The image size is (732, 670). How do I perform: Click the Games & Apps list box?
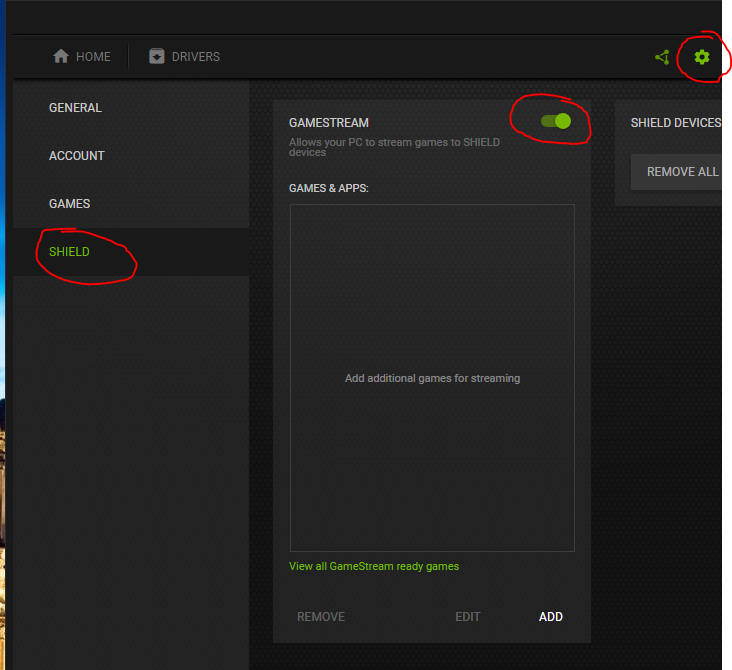click(432, 378)
